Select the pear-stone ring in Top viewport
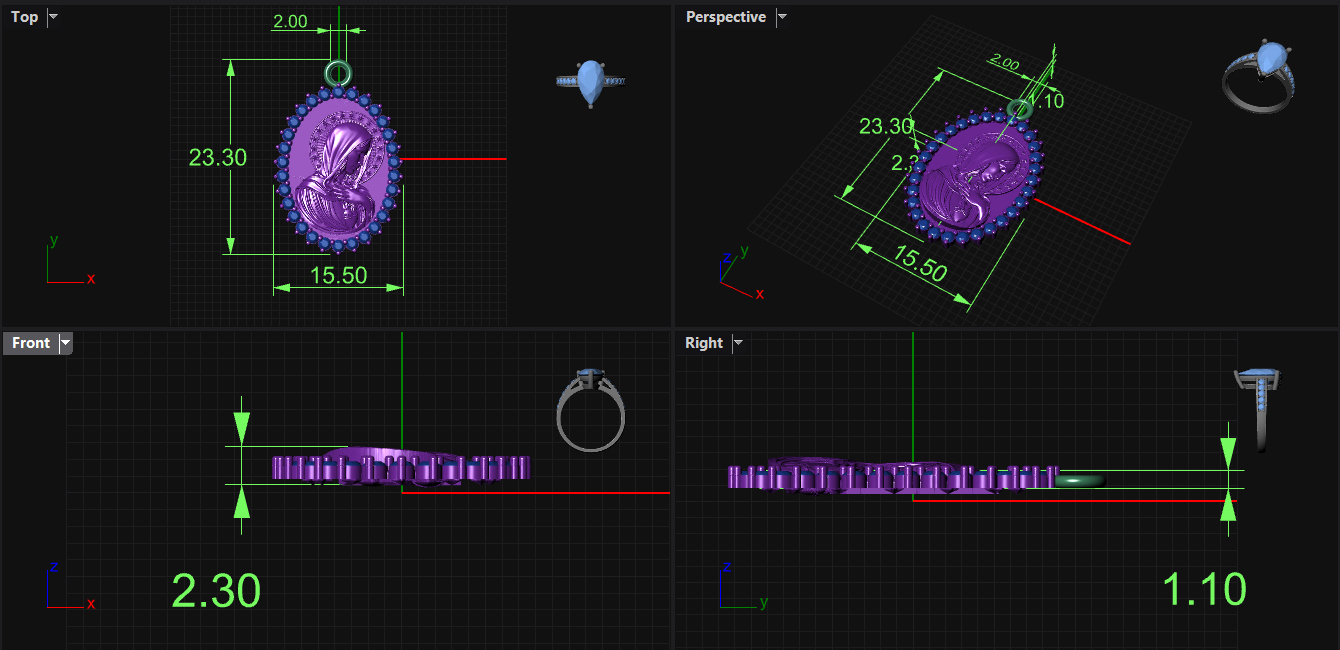Viewport: 1340px width, 650px height. coord(590,82)
